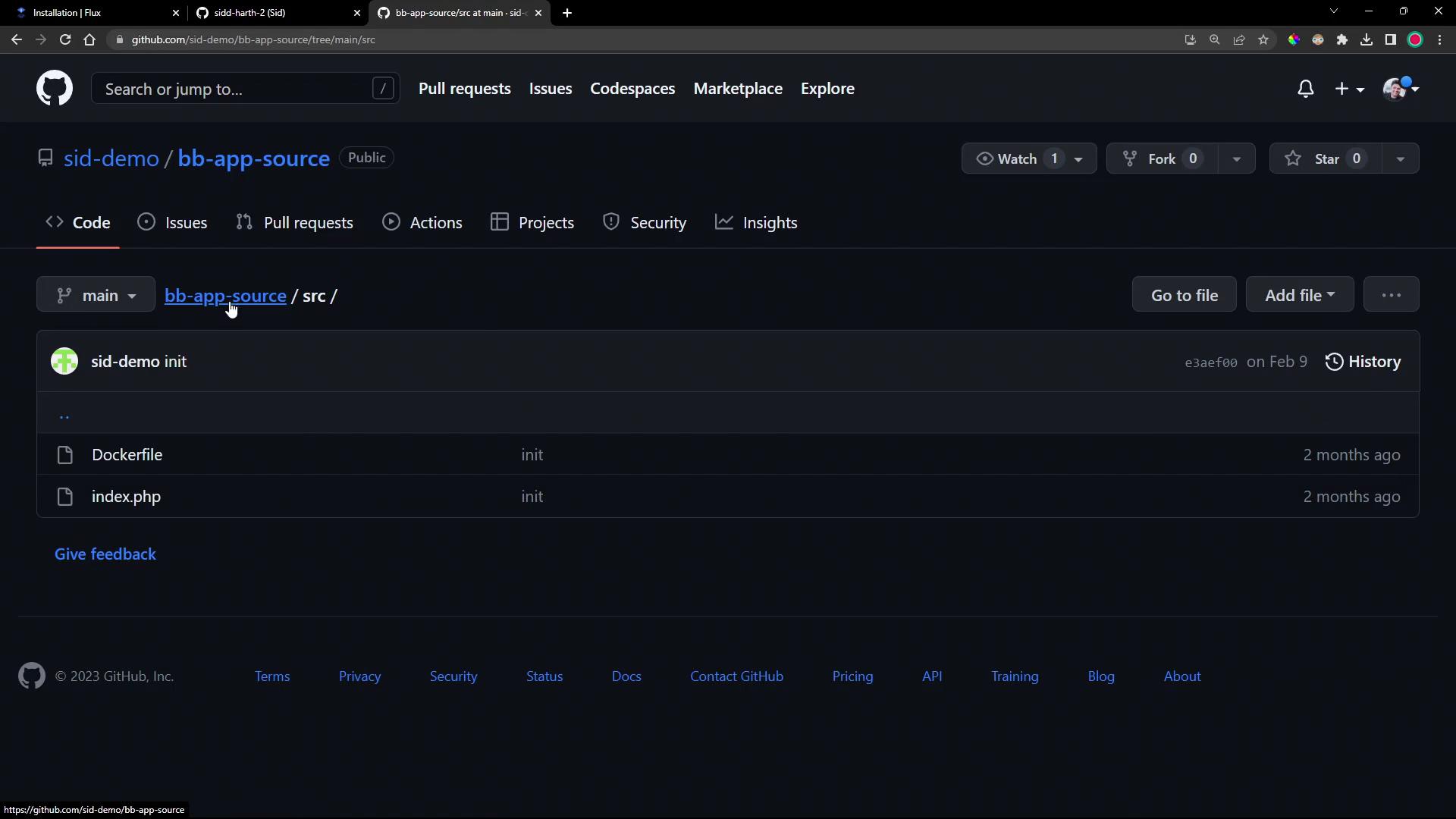Open the plus create-new menu
This screenshot has width=1456, height=819.
pyautogui.click(x=1349, y=89)
